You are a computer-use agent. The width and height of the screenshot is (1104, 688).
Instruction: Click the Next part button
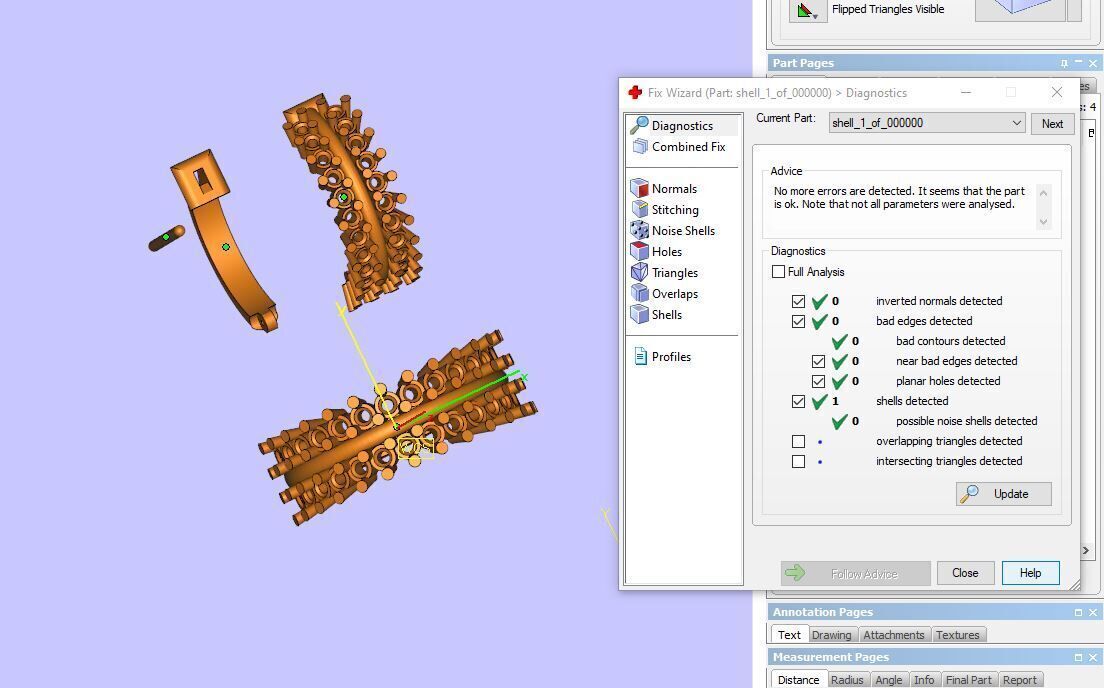click(1052, 123)
